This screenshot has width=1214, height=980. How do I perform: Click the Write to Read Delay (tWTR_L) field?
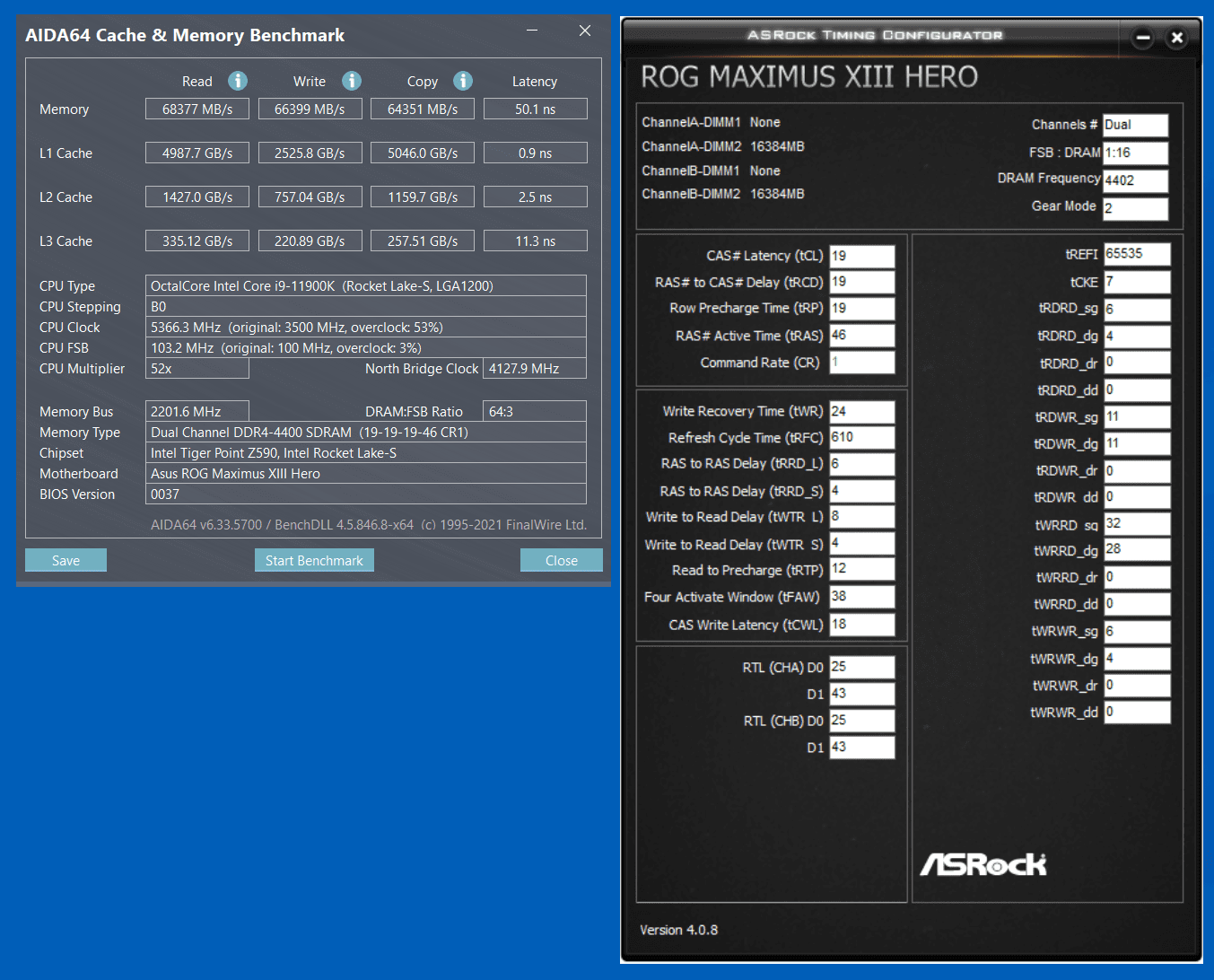pyautogui.click(x=862, y=516)
